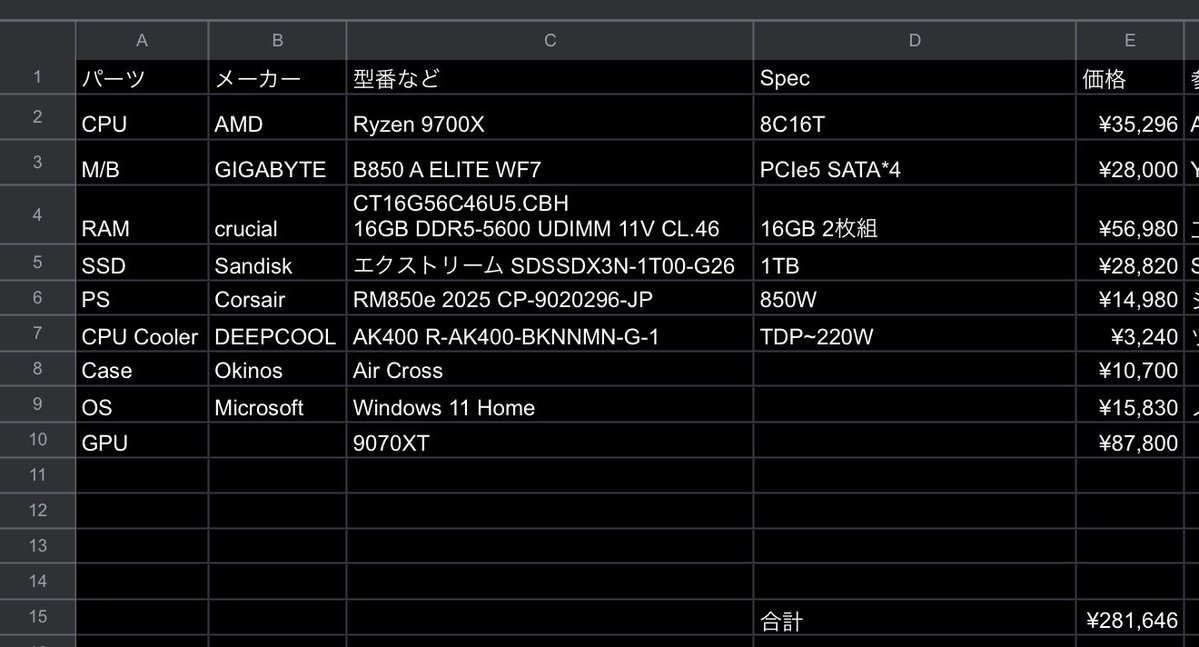The height and width of the screenshot is (647, 1199).
Task: Select the CPU Cooler cell
Action: click(141, 333)
